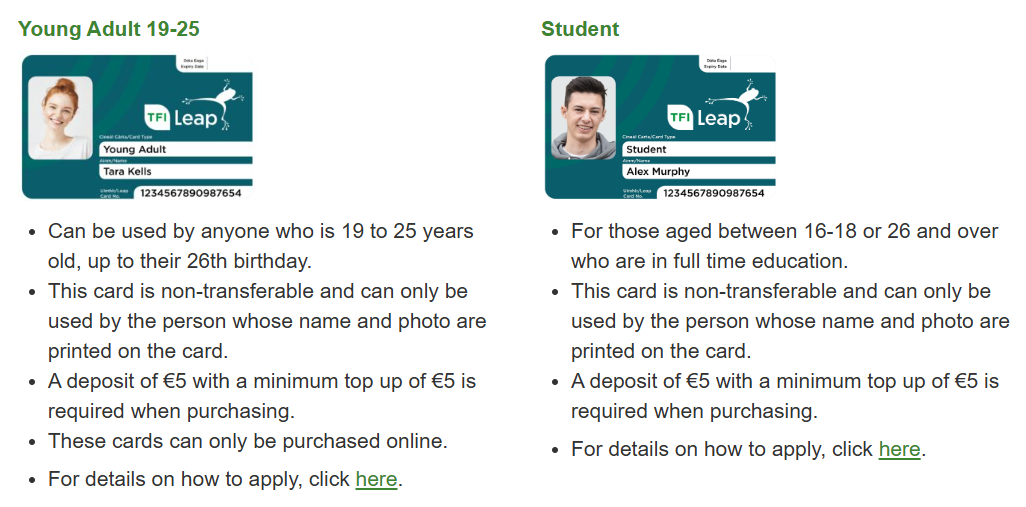Screen dimensions: 1026x507
Task: Click the Young Adult 19-25 heading
Action: click(109, 29)
